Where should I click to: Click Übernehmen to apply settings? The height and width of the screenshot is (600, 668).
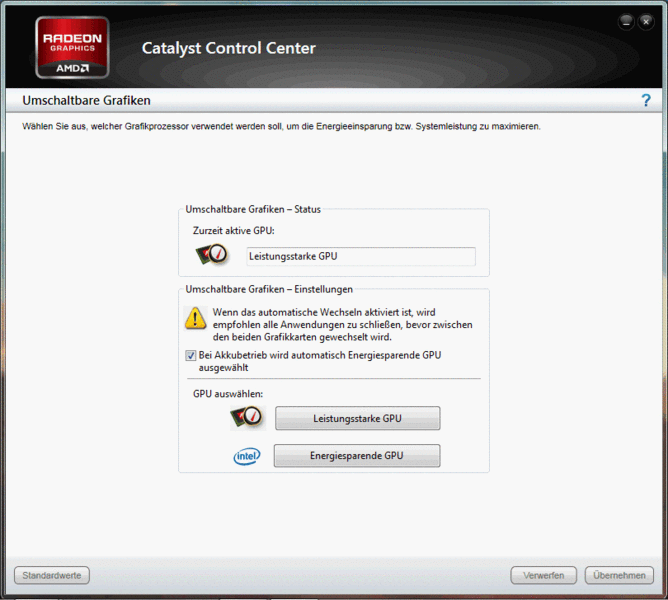pyautogui.click(x=619, y=575)
